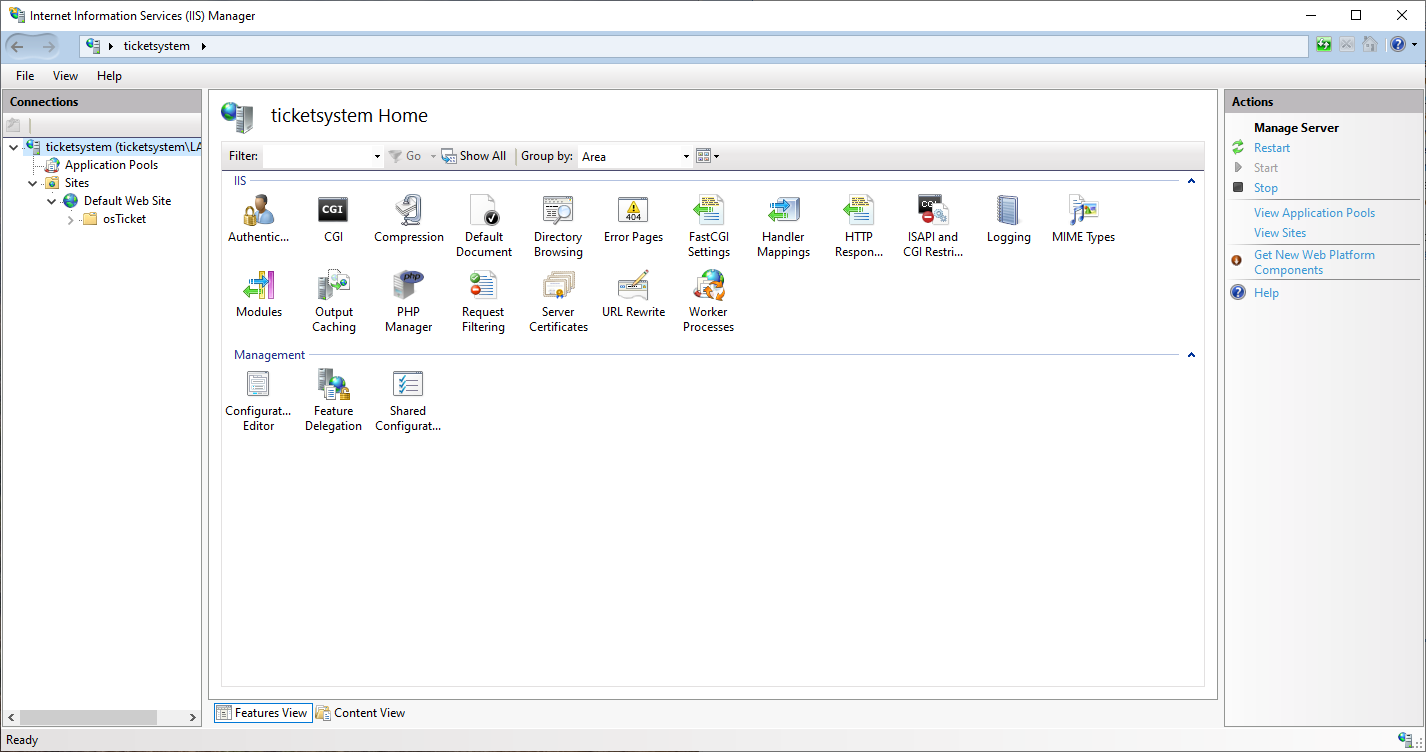The height and width of the screenshot is (752, 1426).
Task: Click Restart in Actions pane
Action: pos(1272,148)
